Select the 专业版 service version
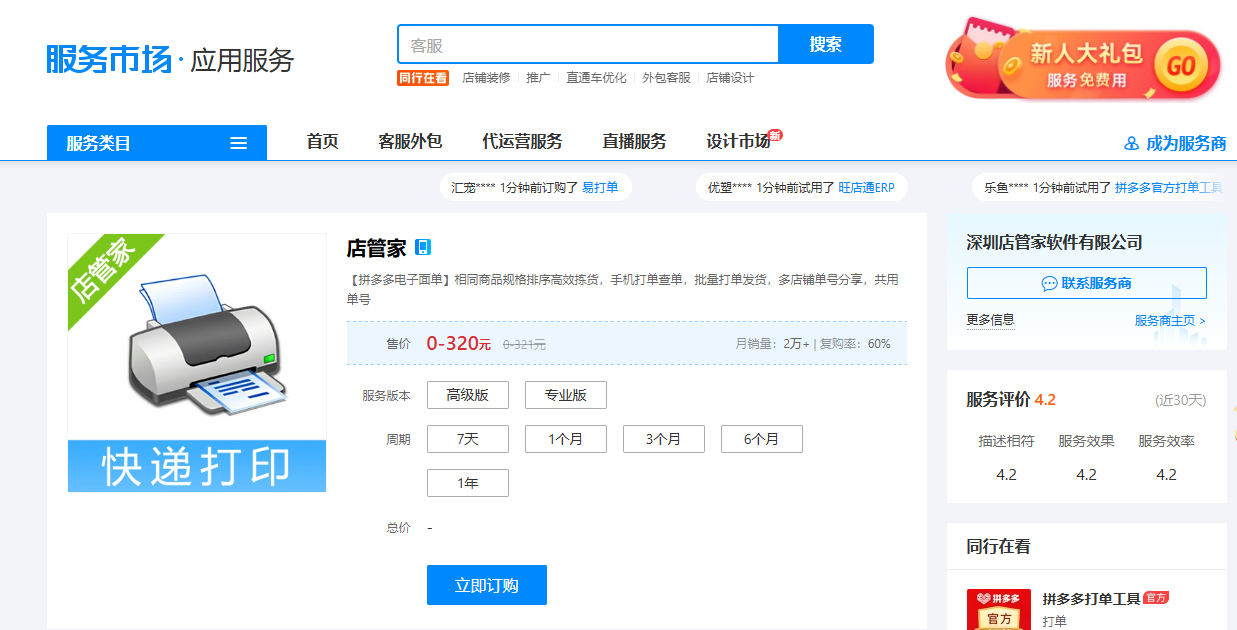The width and height of the screenshot is (1237, 630). coord(565,395)
